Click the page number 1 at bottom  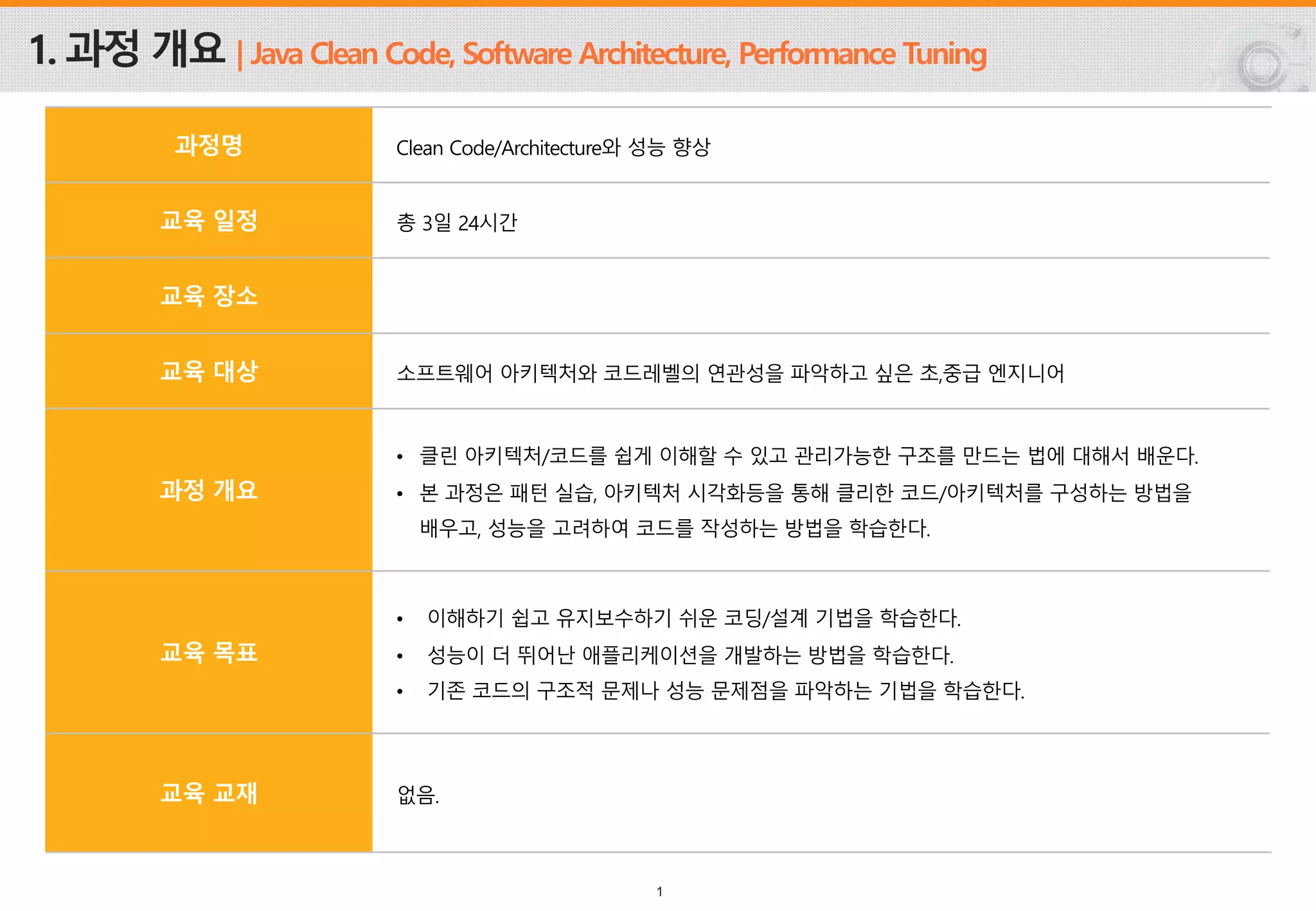(659, 891)
